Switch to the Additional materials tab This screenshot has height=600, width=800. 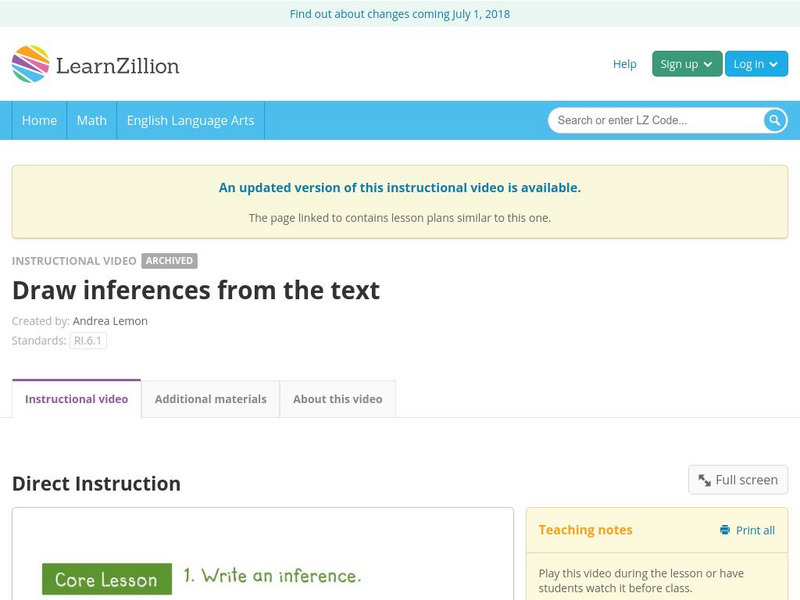pos(210,399)
